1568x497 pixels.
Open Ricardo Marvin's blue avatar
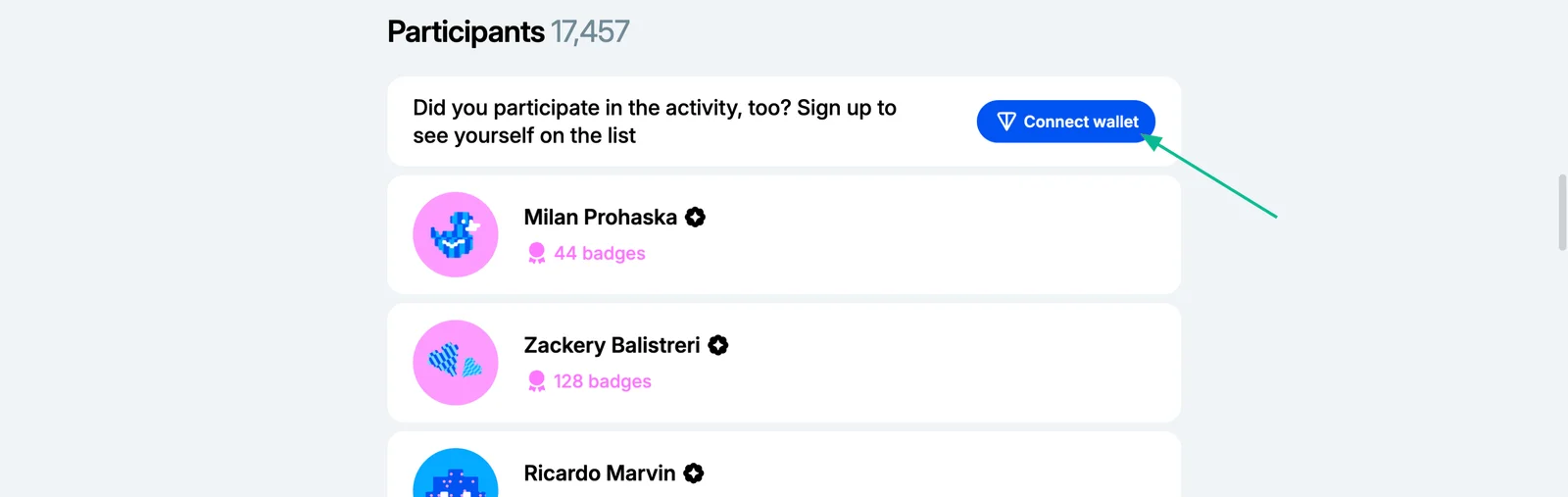tap(456, 472)
